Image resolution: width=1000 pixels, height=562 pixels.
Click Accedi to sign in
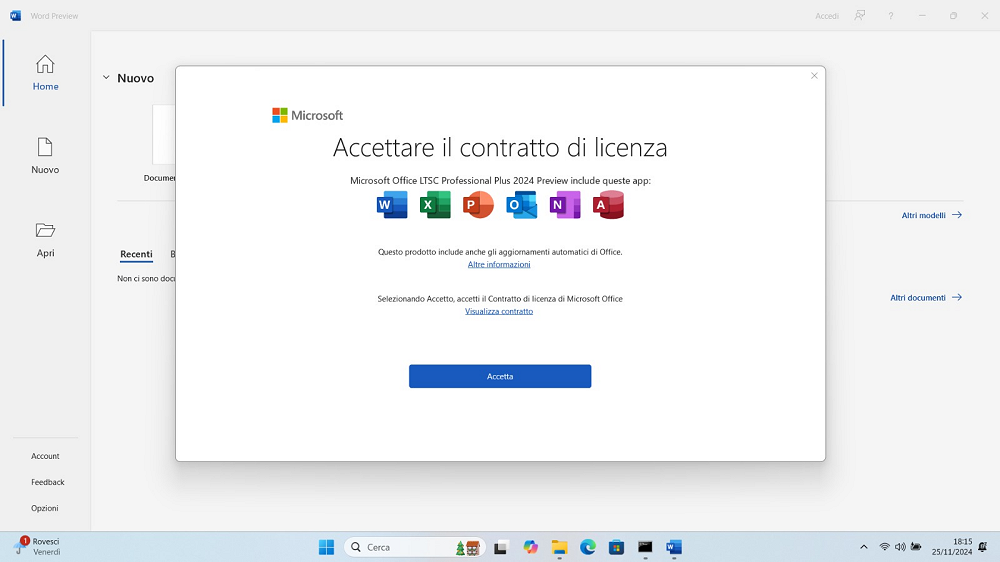coord(827,16)
